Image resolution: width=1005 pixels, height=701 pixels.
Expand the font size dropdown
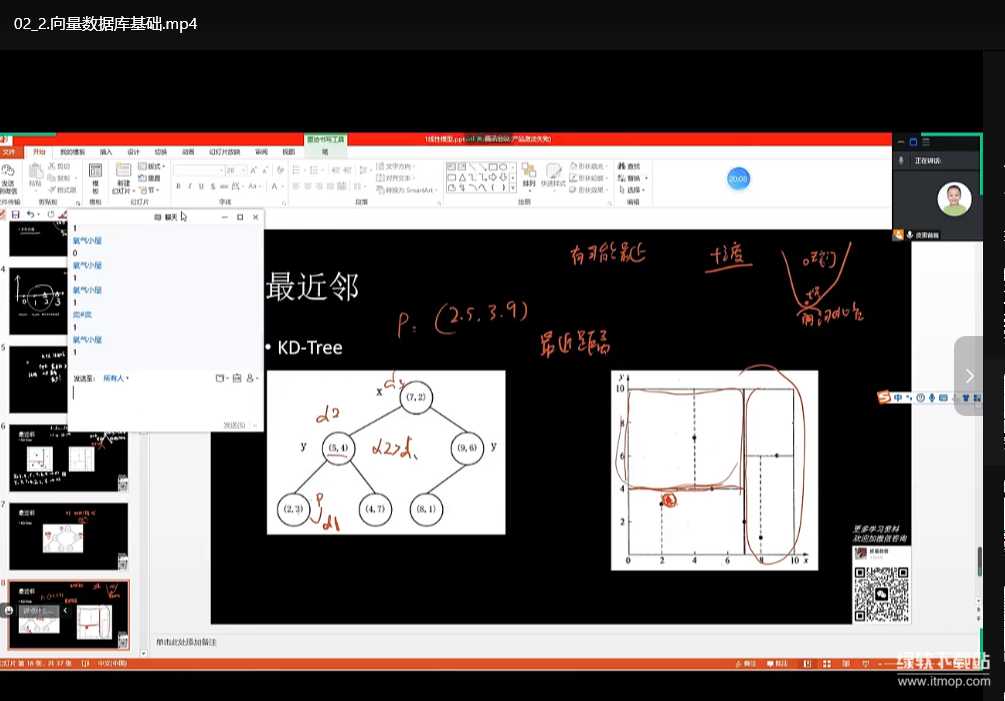pos(243,171)
